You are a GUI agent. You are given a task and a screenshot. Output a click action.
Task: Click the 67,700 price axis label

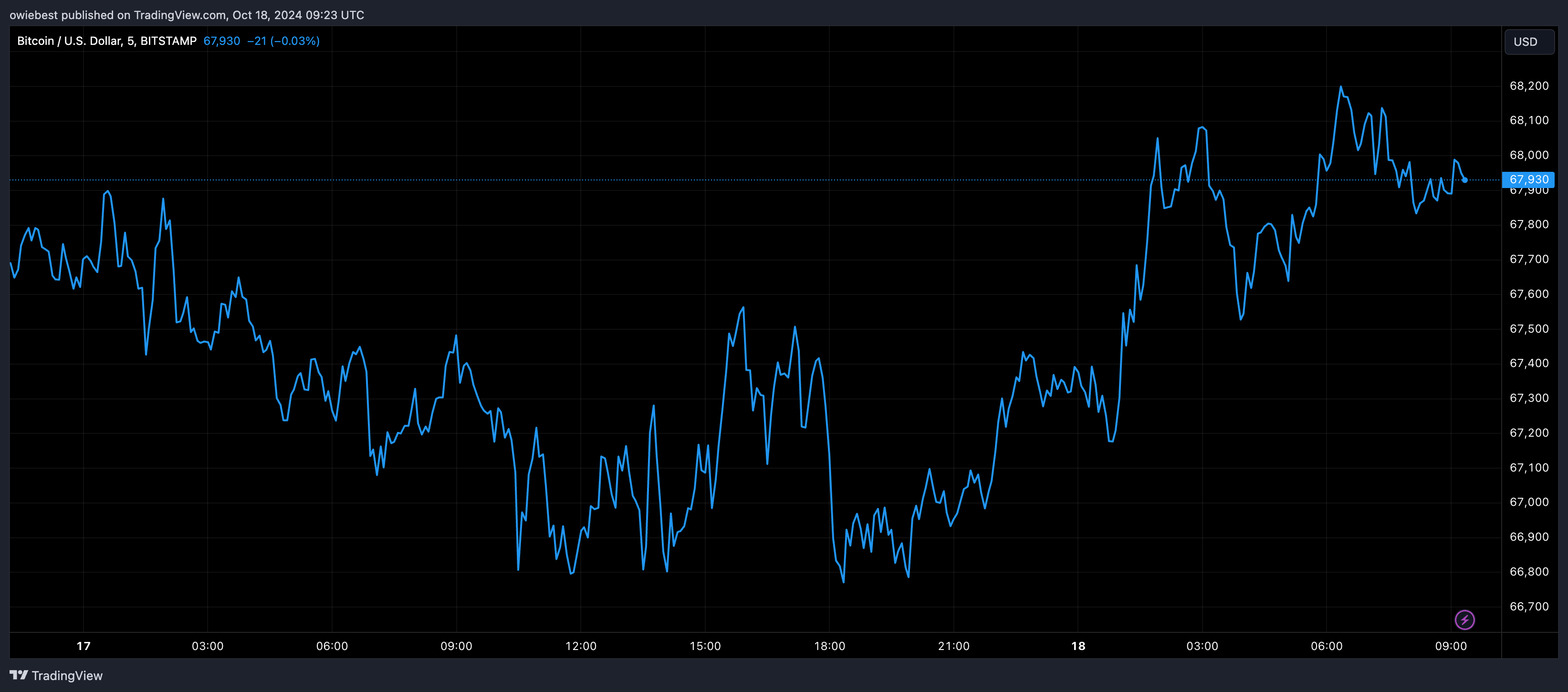tap(1529, 259)
